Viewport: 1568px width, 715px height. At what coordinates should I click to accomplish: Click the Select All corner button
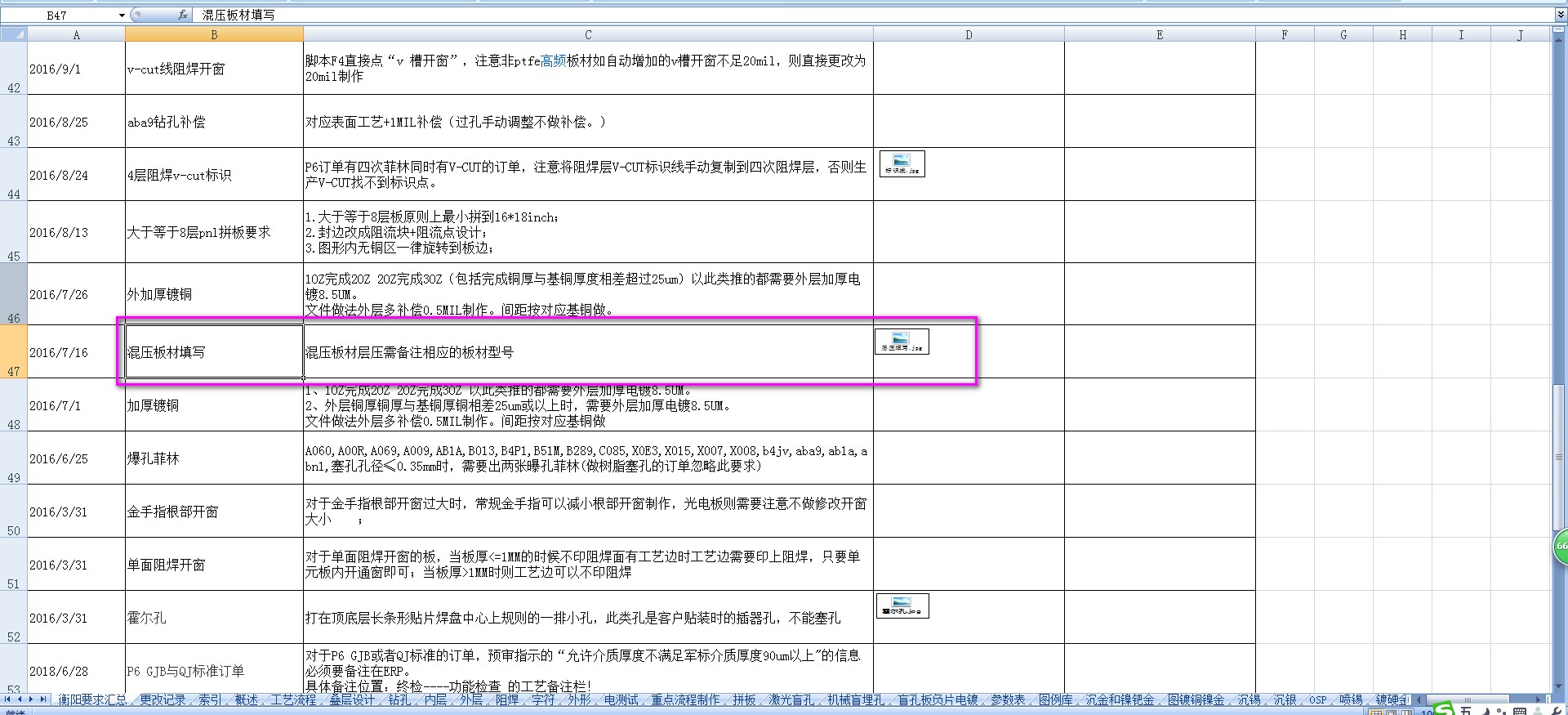14,34
